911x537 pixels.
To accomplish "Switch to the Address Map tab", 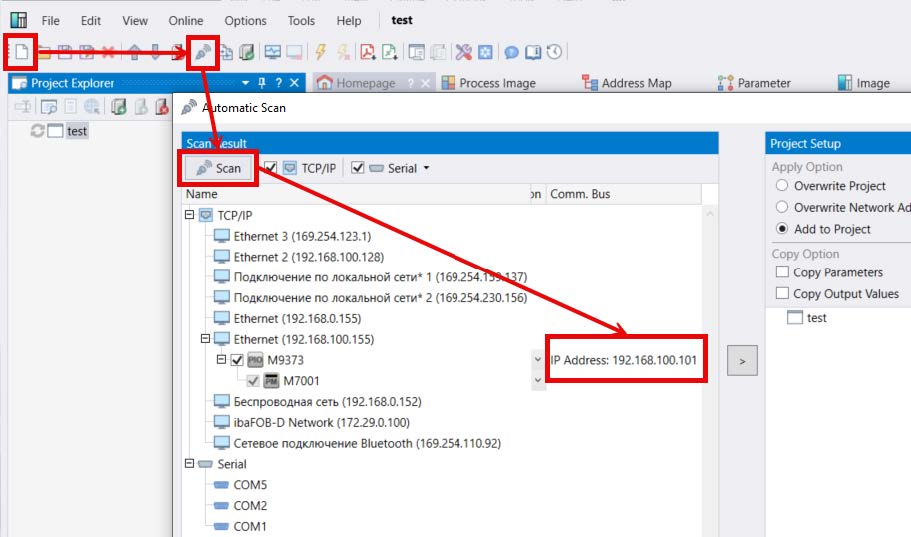I will pos(626,83).
